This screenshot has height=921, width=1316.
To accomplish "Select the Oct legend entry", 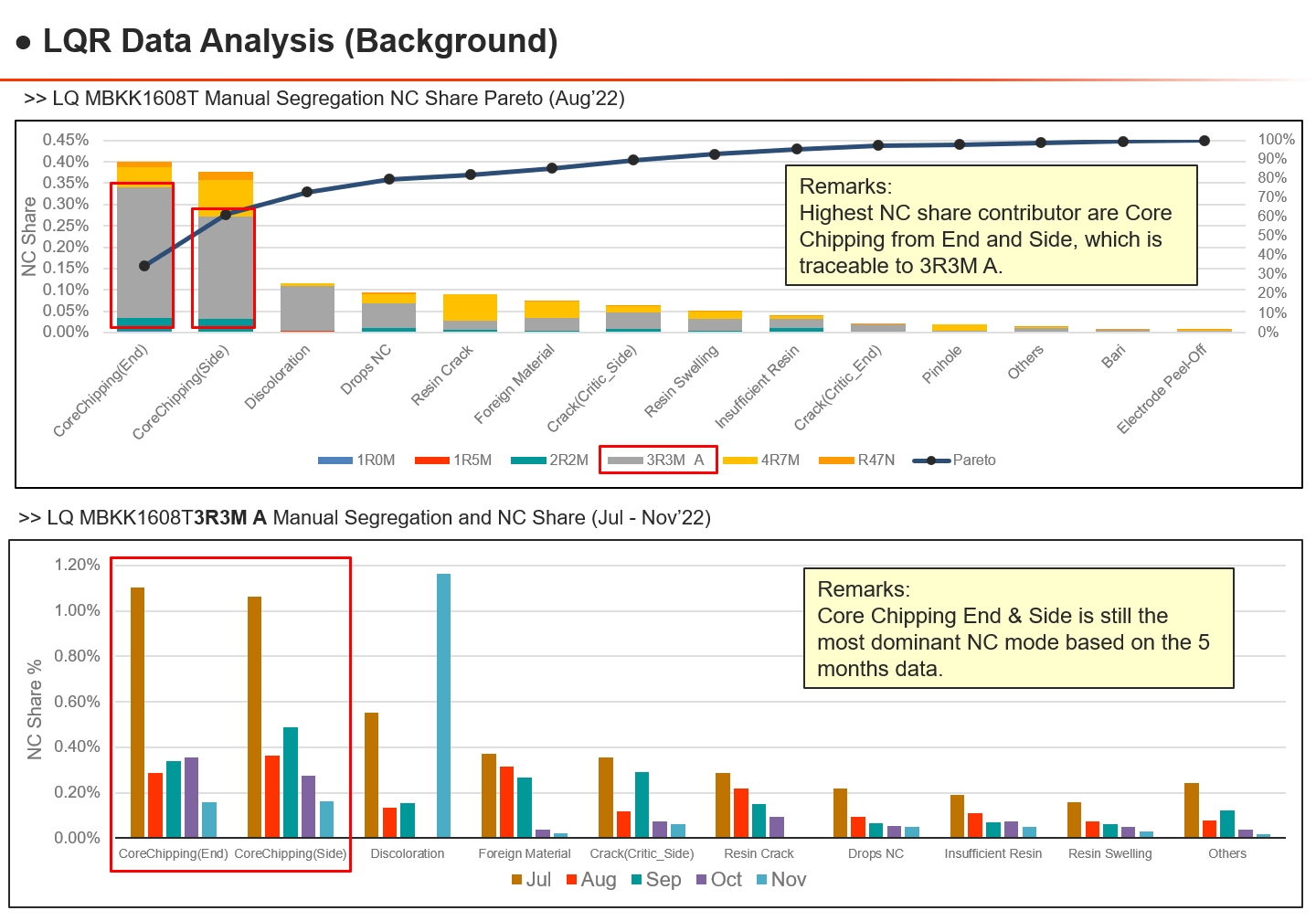I will [x=719, y=880].
